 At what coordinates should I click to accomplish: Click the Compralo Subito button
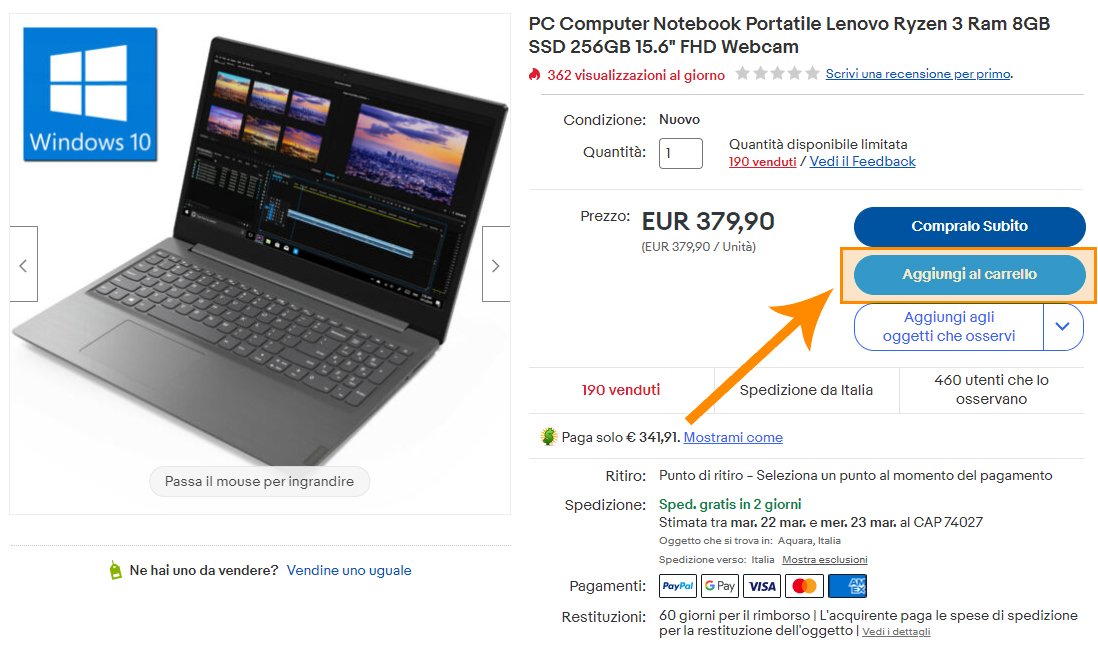point(969,226)
